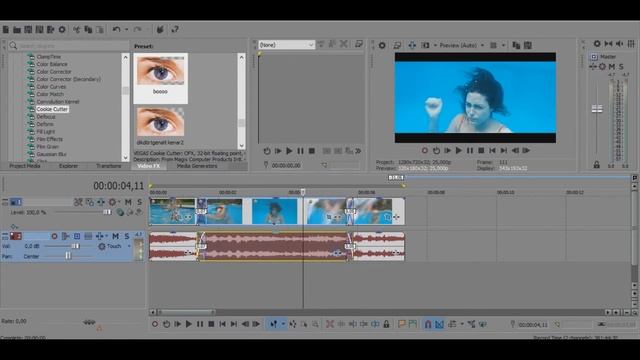Image resolution: width=640 pixels, height=360 pixels.
Task: Click Go to Start in the timeline transport
Action: (x=222, y=324)
